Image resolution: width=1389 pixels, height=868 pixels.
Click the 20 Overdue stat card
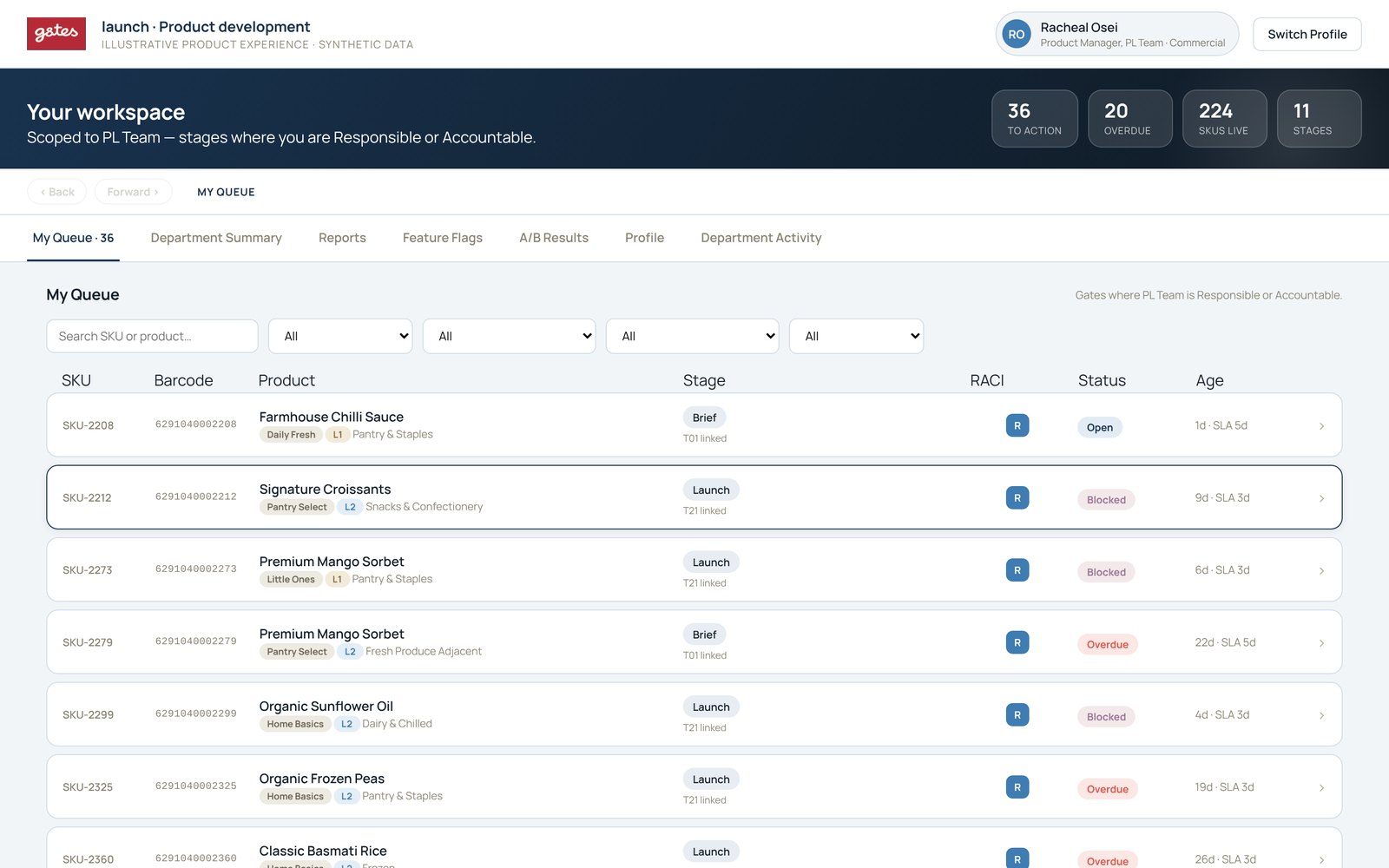1129,119
